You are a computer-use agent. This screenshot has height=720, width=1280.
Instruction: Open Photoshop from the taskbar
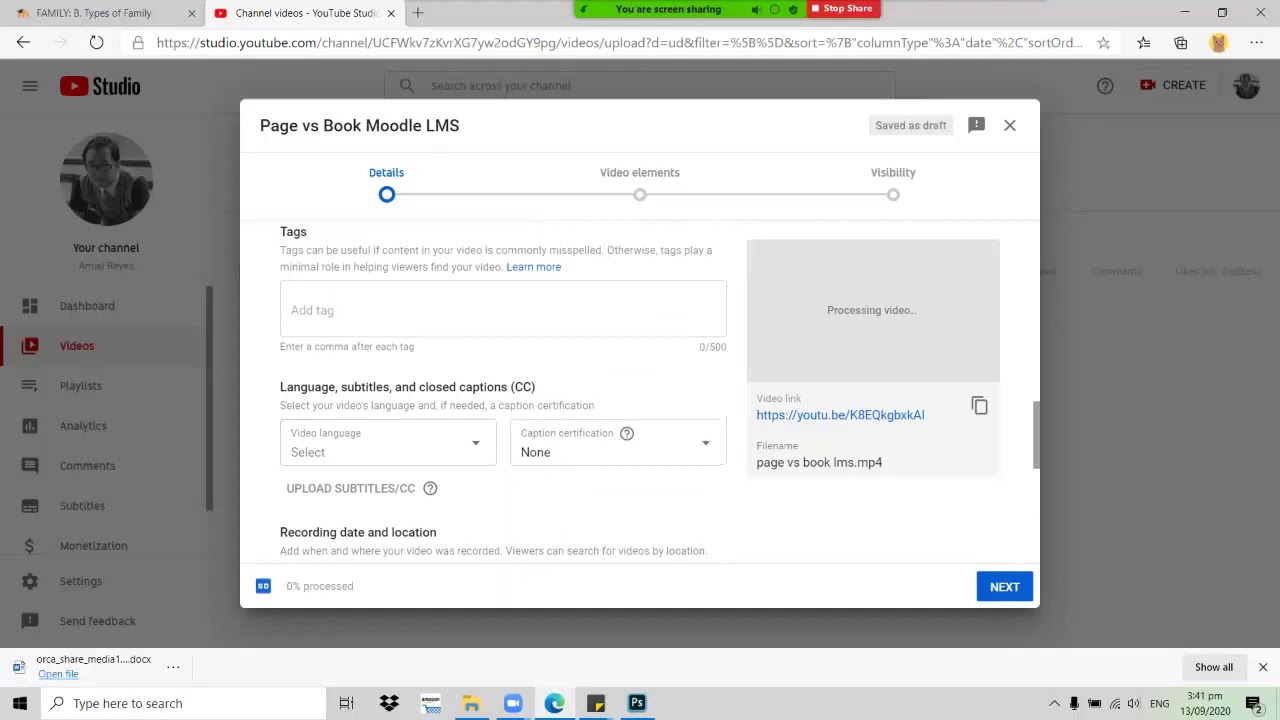tap(637, 704)
